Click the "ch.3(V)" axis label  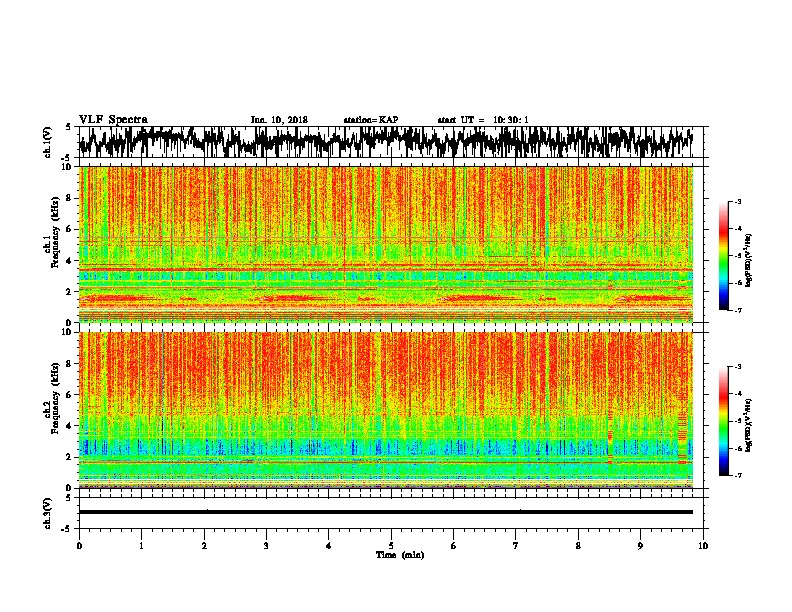click(48, 513)
